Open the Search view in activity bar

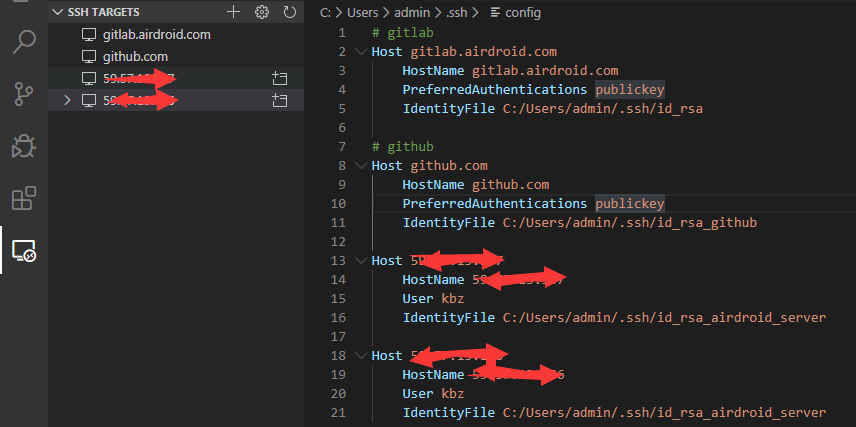point(24,42)
